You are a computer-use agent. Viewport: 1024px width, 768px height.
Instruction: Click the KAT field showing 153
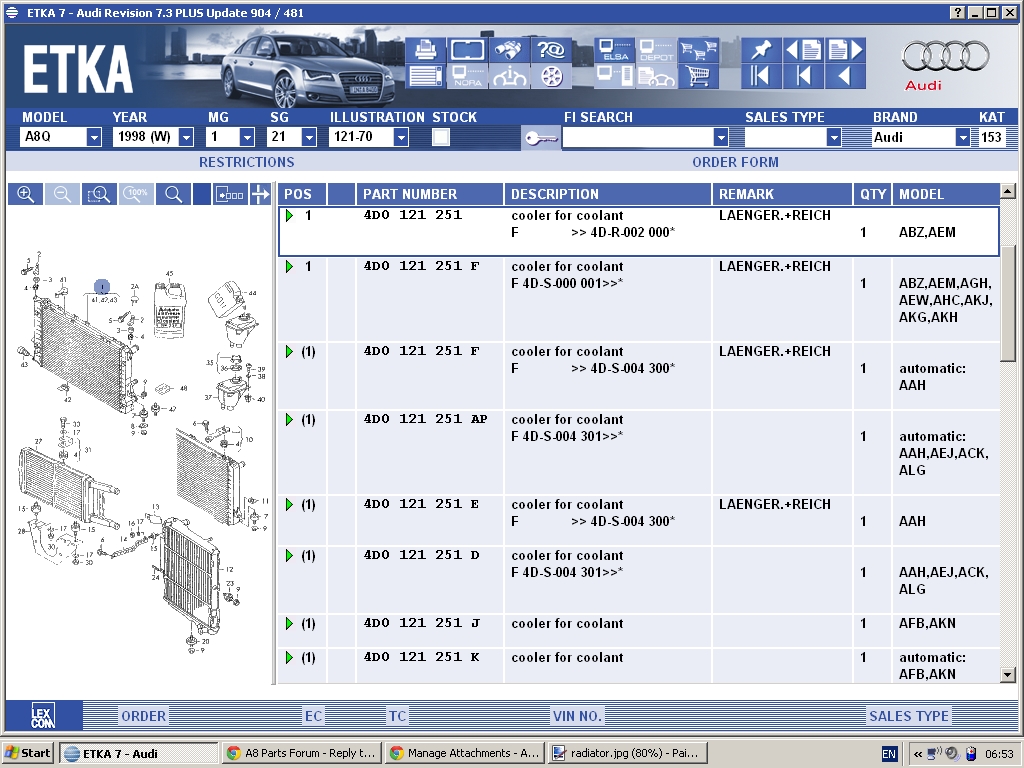pyautogui.click(x=991, y=137)
